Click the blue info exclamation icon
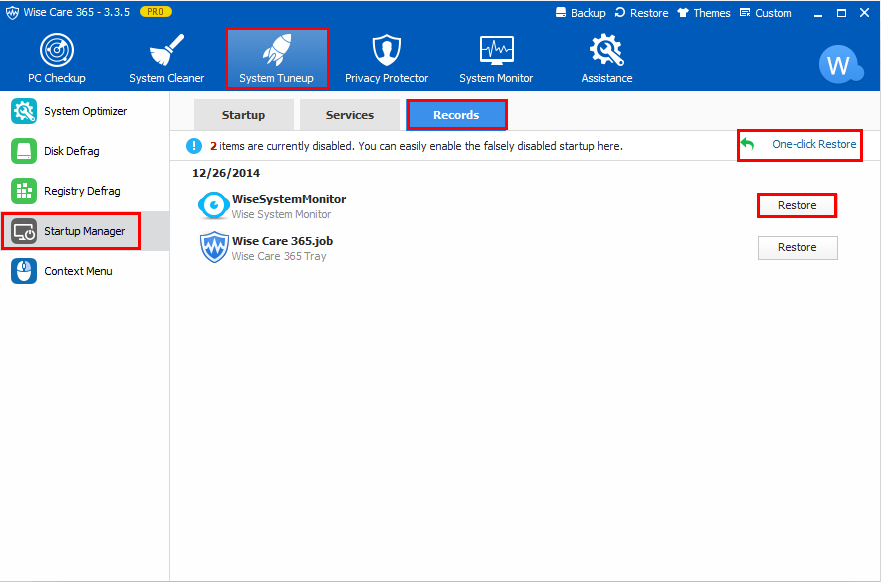The height and width of the screenshot is (582, 881). (194, 146)
